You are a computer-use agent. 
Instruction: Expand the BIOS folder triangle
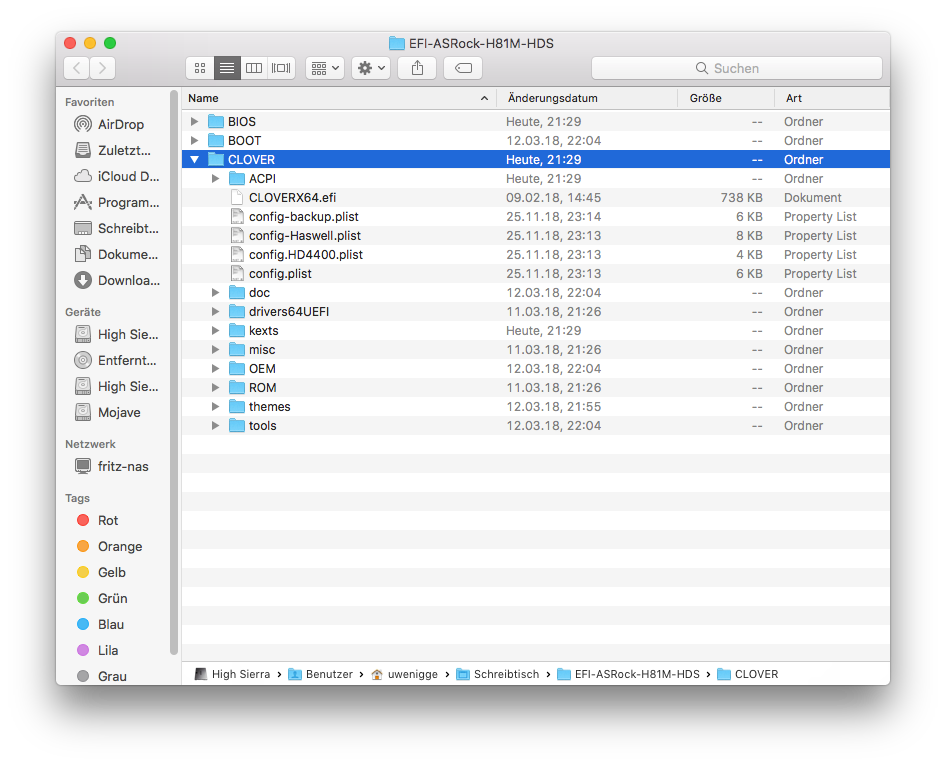(194, 122)
